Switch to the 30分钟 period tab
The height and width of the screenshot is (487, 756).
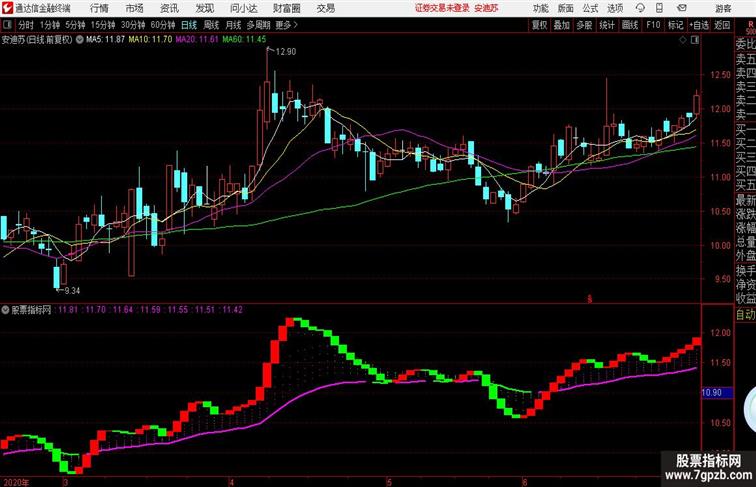133,25
